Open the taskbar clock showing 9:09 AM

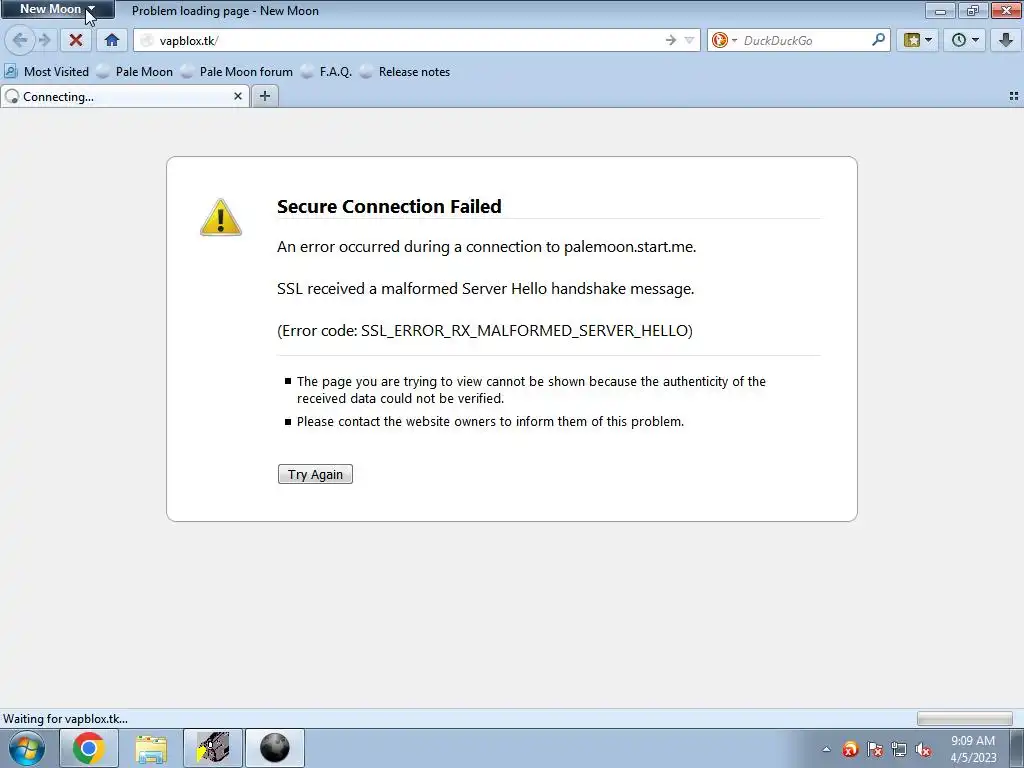pyautogui.click(x=973, y=749)
